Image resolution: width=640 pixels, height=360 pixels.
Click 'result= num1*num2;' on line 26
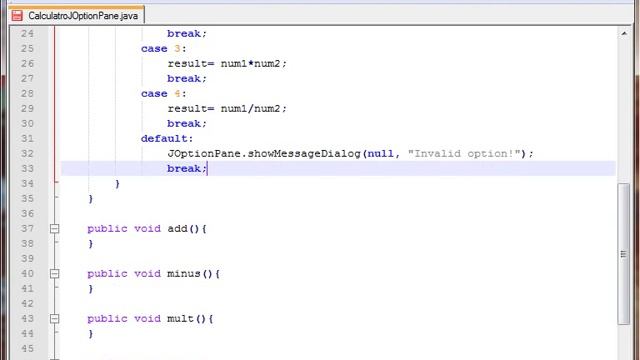[227, 64]
